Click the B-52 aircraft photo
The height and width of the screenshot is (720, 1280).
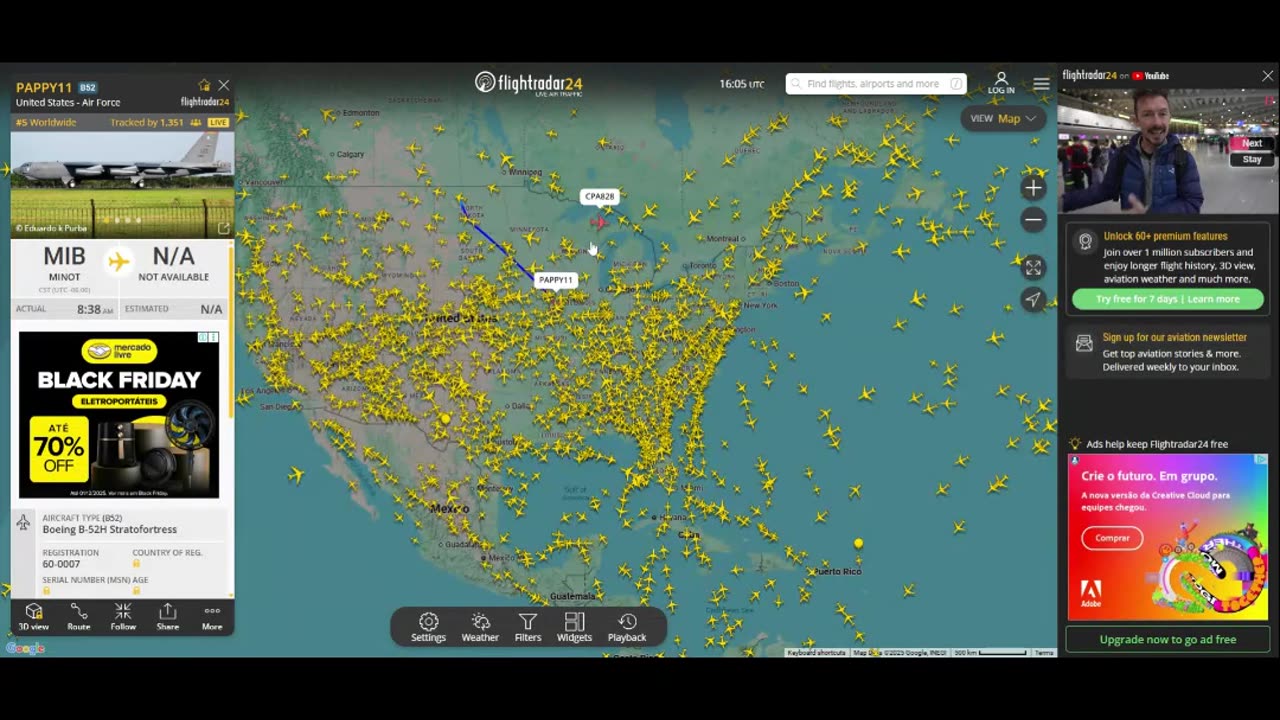(x=123, y=185)
